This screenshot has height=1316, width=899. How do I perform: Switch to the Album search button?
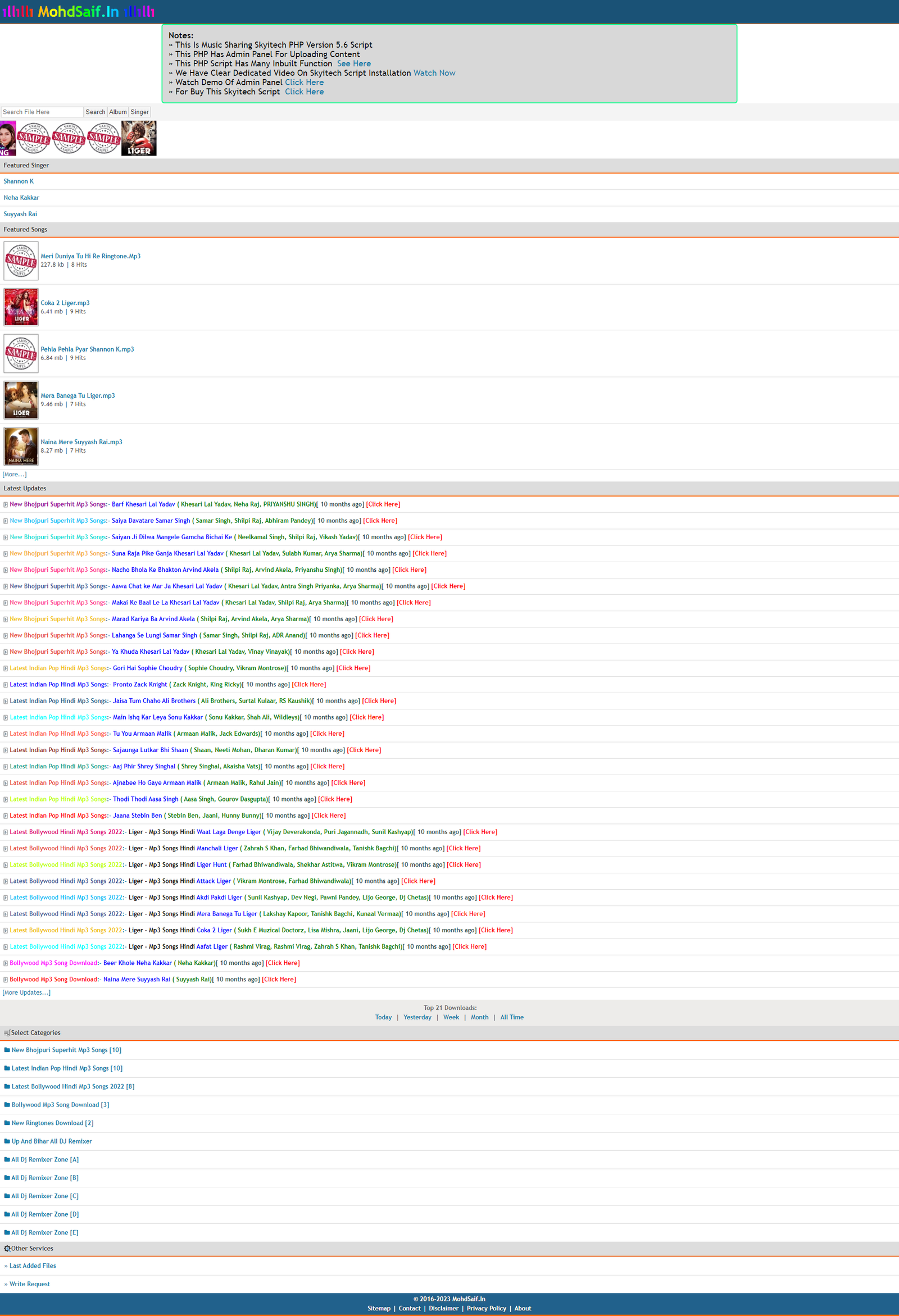(118, 112)
